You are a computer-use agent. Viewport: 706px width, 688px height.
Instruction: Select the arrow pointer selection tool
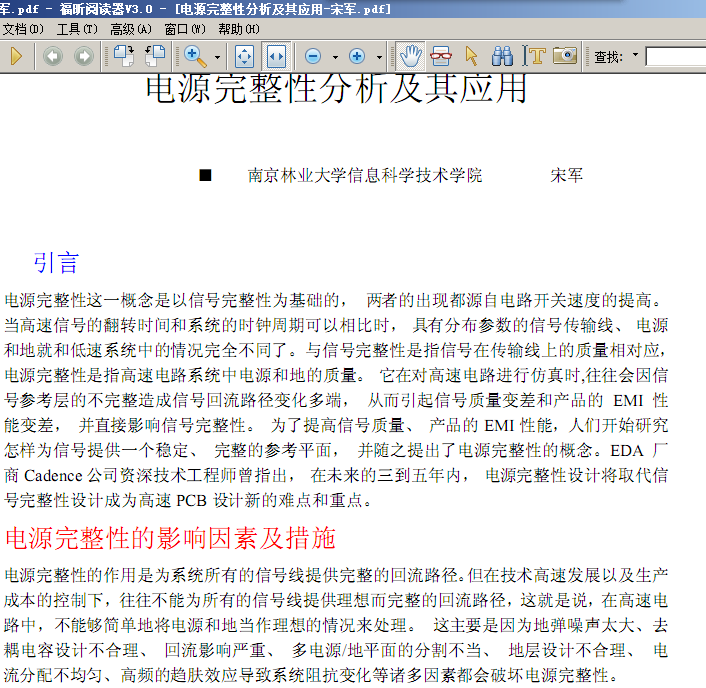click(471, 57)
